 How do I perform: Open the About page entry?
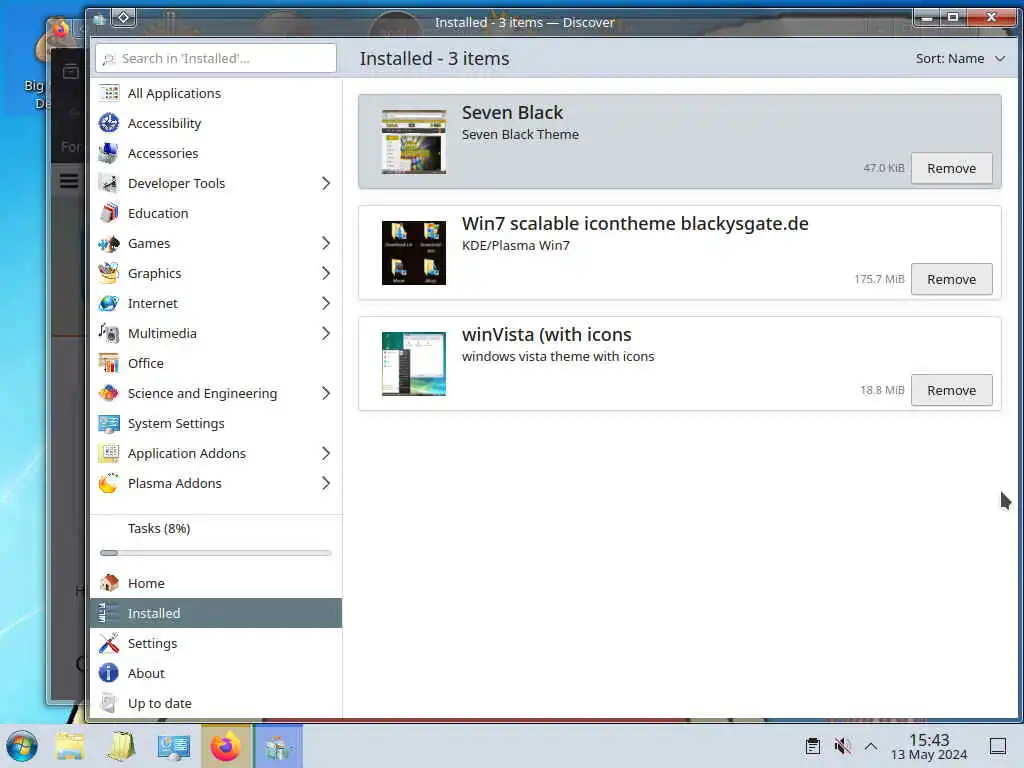[x=216, y=673]
